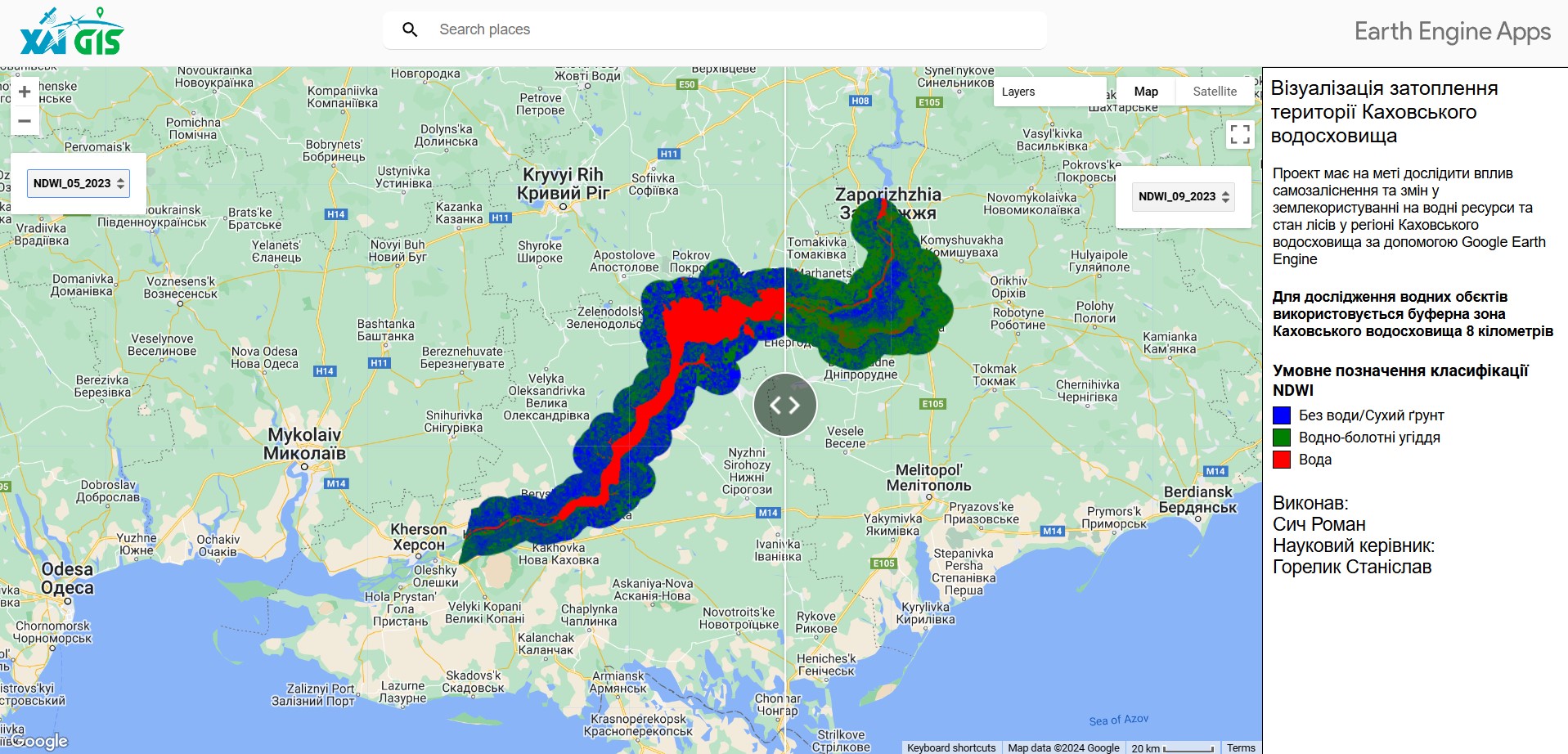Focus the Search places field
Screen dimensions: 1568x754
pyautogui.click(x=715, y=29)
